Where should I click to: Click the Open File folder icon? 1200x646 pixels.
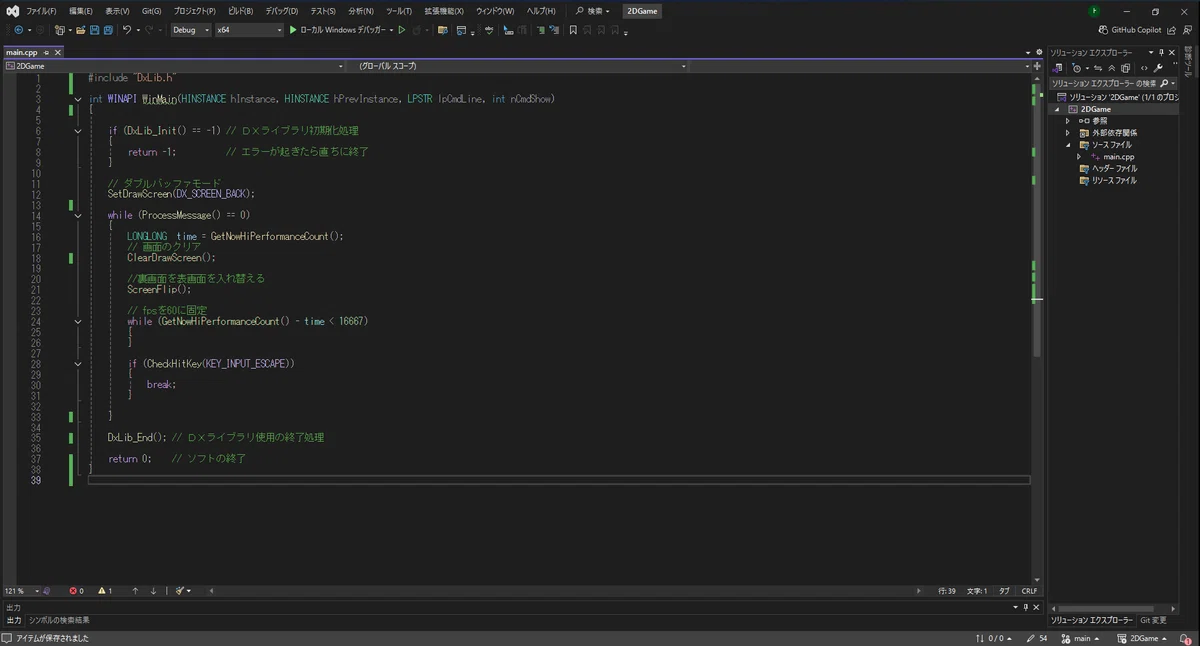(81, 30)
